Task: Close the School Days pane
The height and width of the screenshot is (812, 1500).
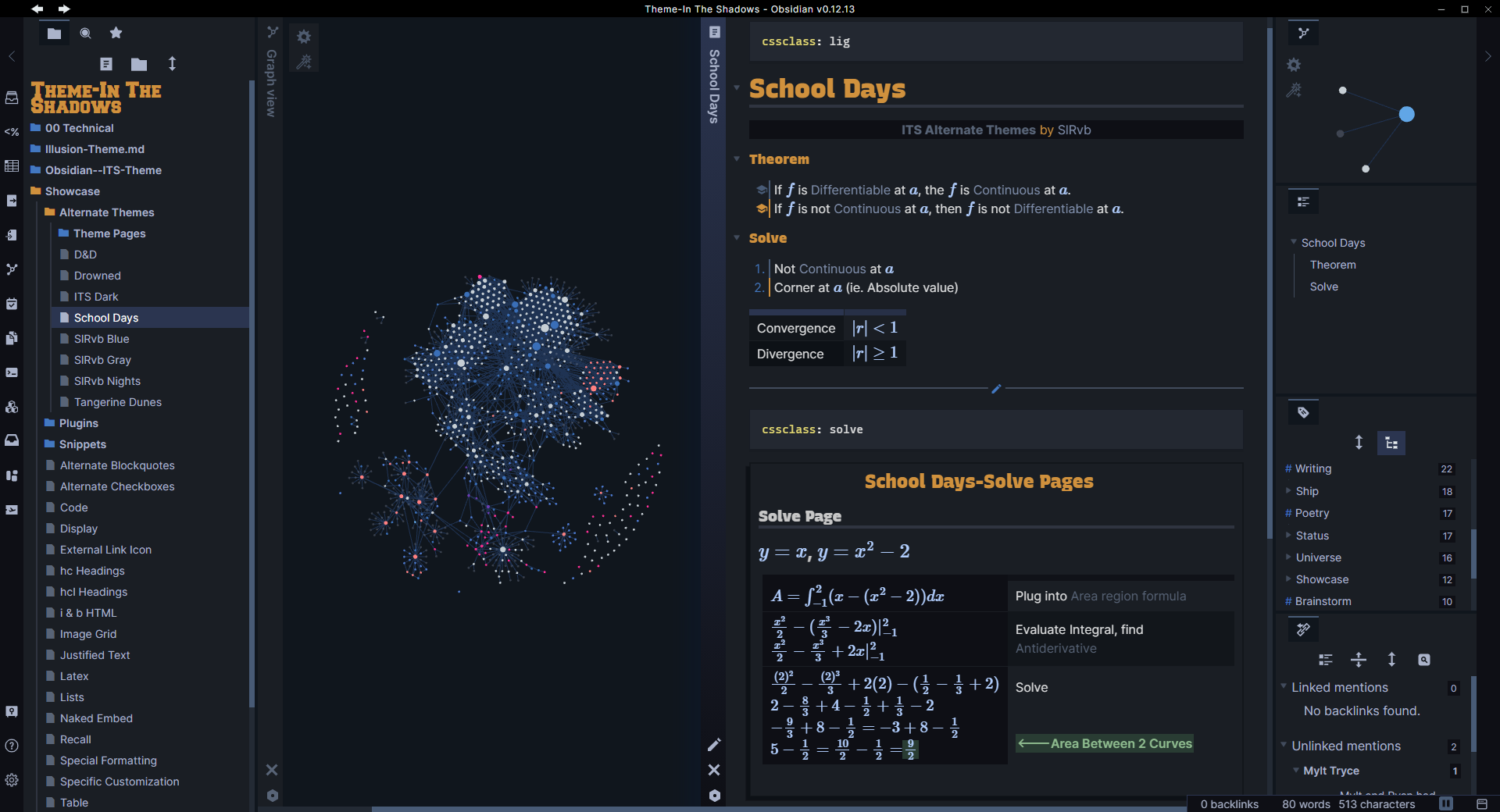Action: click(x=714, y=770)
